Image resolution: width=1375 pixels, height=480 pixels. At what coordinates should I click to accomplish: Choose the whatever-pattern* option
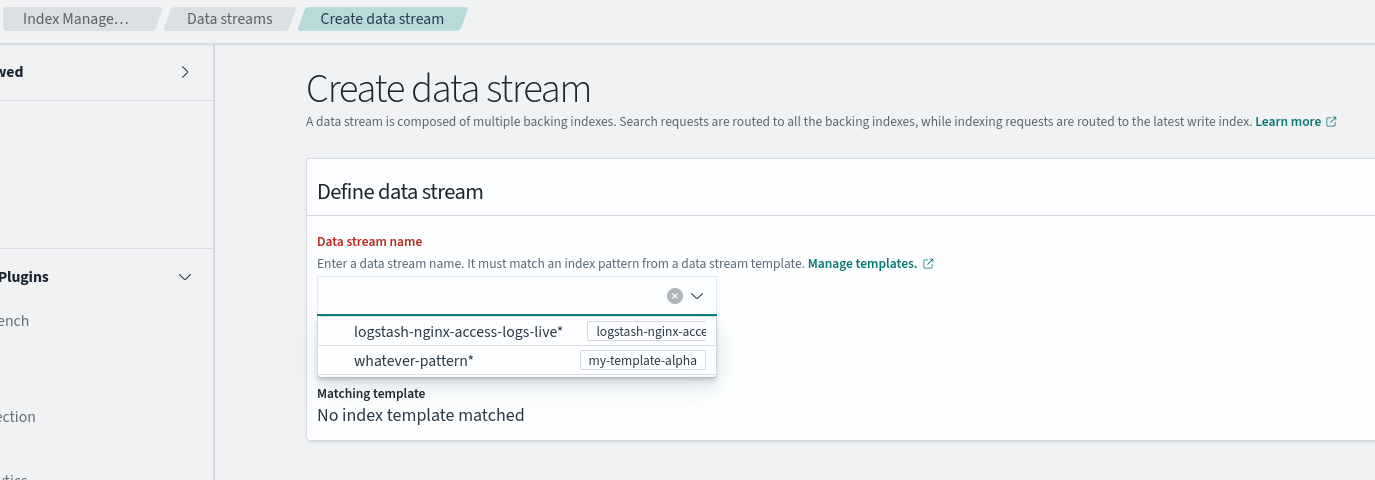pyautogui.click(x=414, y=360)
